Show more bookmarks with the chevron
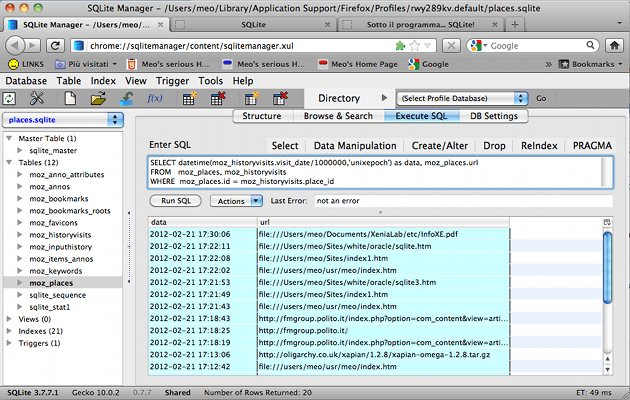The image size is (630, 400). (x=548, y=64)
